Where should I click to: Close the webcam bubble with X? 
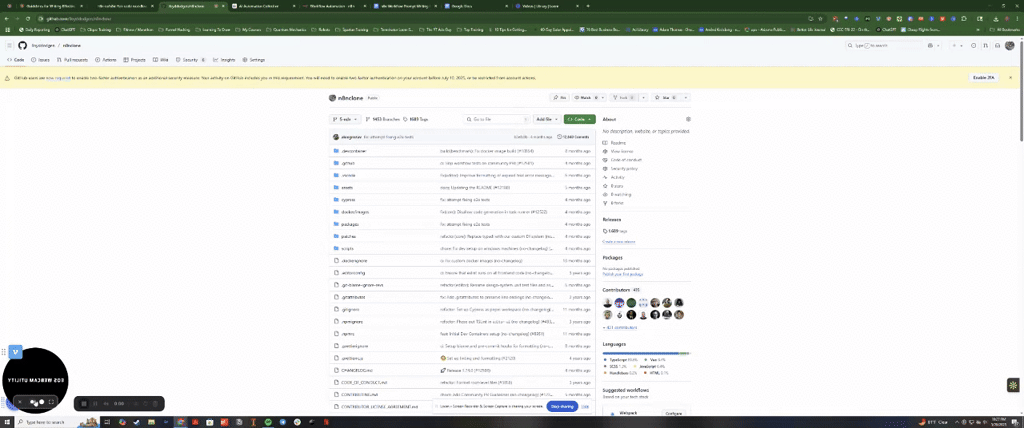pos(20,402)
